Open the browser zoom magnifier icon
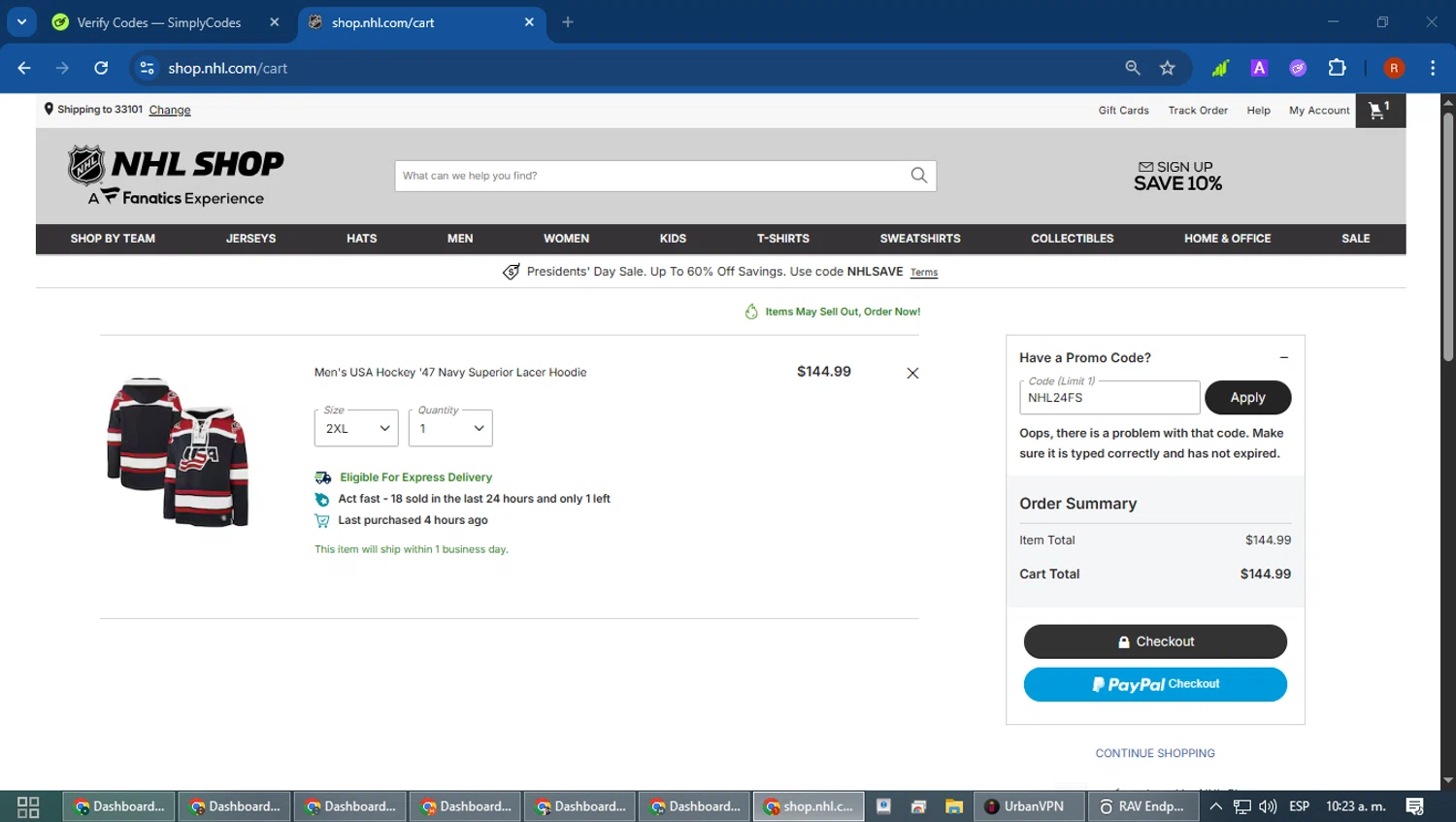Screen dimensions: 1456x822 1132,68
